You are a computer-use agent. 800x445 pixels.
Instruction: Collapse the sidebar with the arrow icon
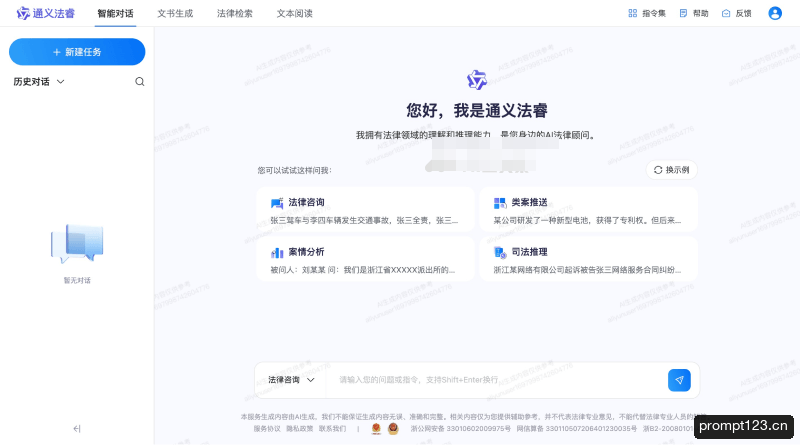(77, 429)
